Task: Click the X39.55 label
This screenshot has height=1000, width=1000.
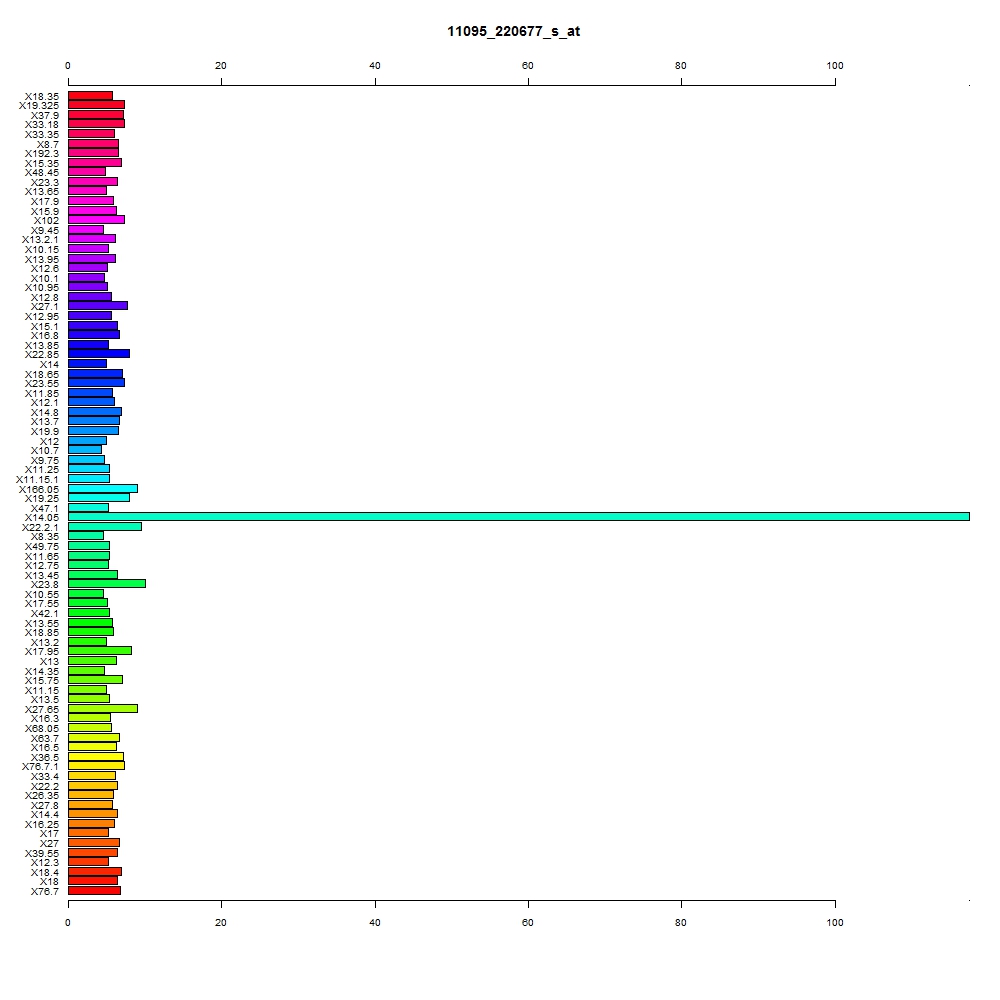Action: click(41, 854)
